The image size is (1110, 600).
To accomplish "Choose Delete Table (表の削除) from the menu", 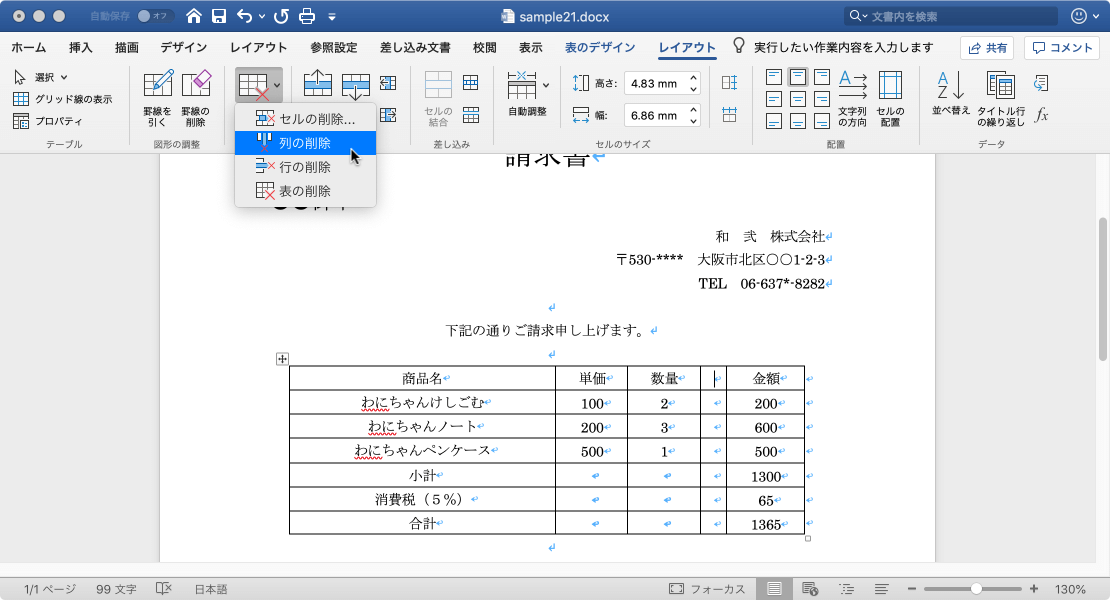I will (305, 191).
